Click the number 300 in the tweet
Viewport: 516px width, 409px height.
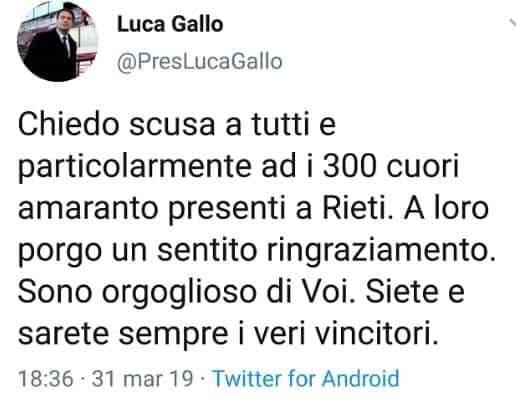(349, 166)
